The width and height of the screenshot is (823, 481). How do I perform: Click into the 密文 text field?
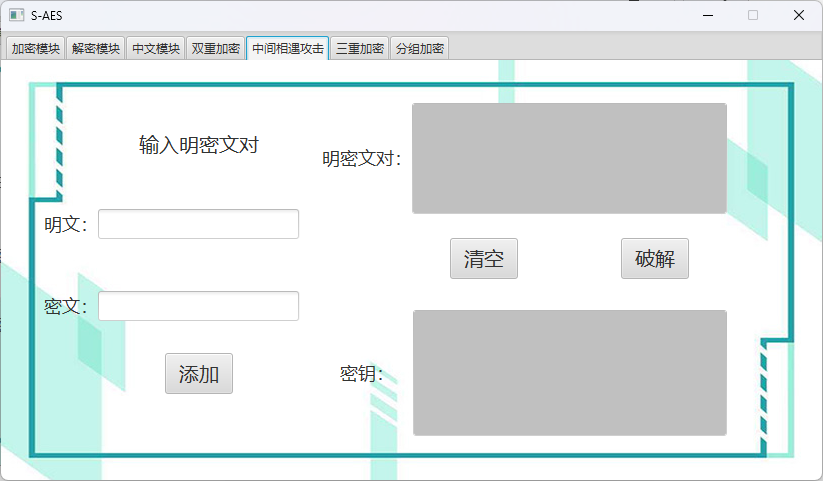click(198, 306)
